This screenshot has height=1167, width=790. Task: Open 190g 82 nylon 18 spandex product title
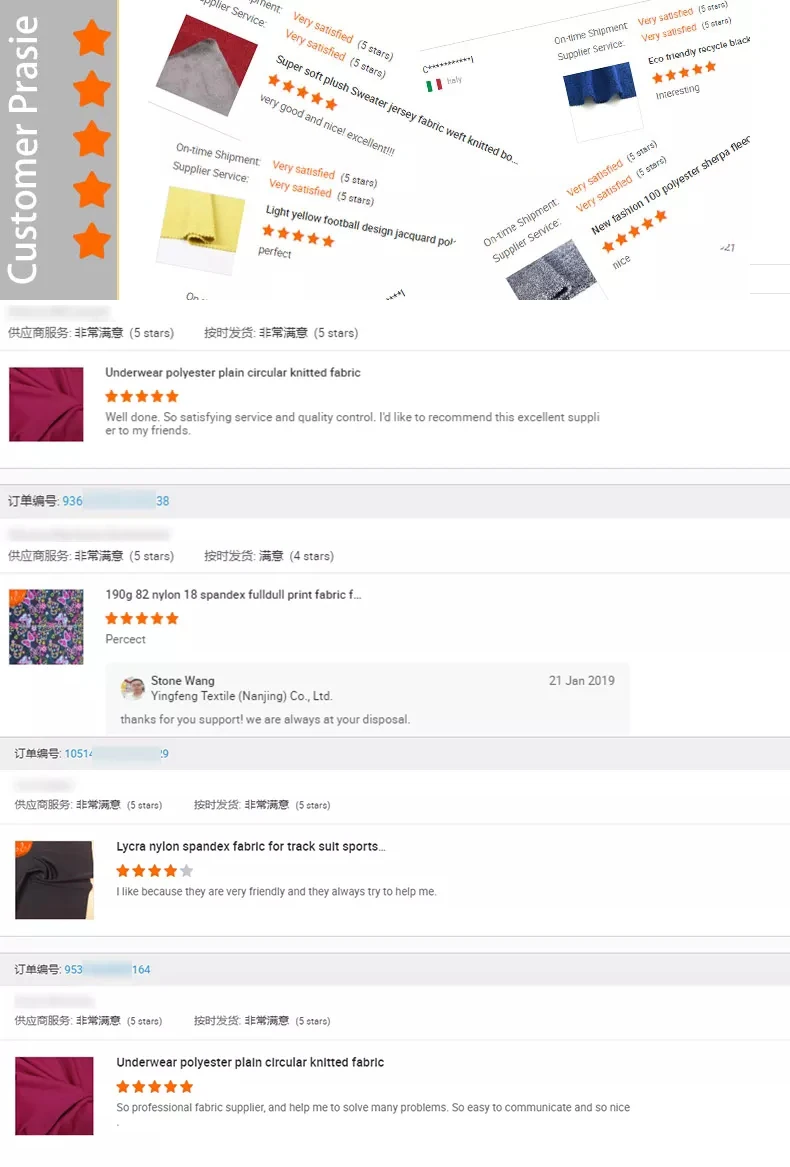tap(233, 595)
